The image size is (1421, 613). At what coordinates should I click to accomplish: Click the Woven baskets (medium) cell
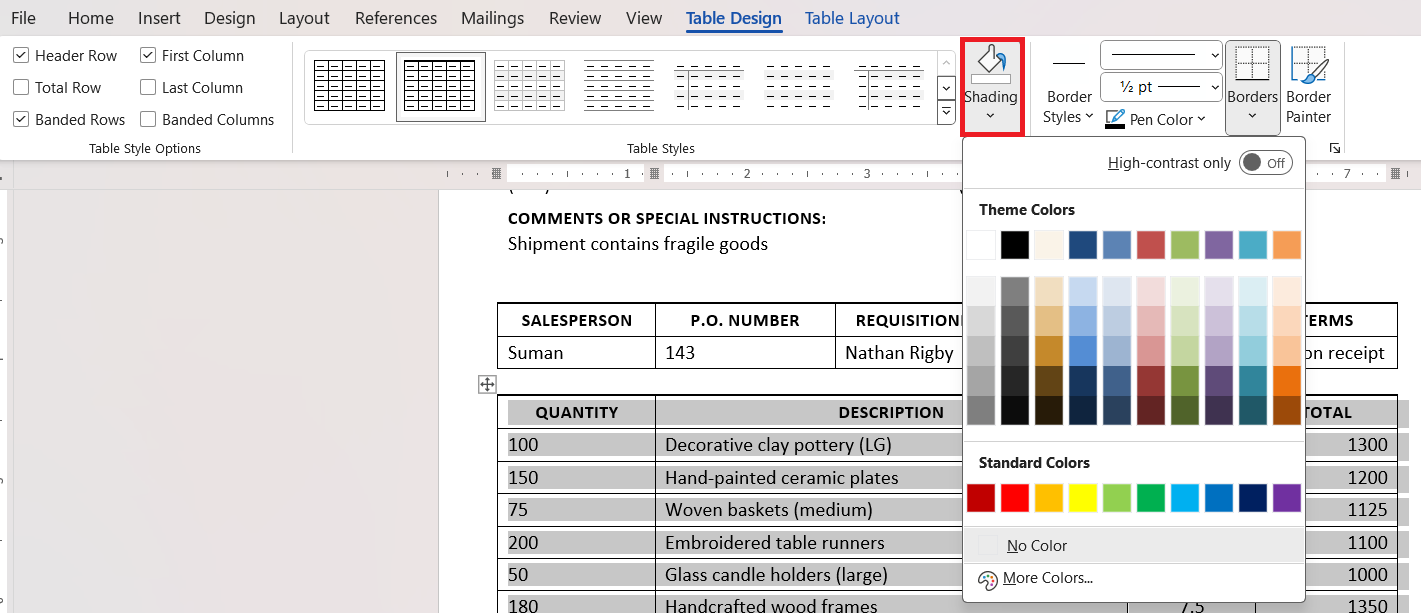769,510
